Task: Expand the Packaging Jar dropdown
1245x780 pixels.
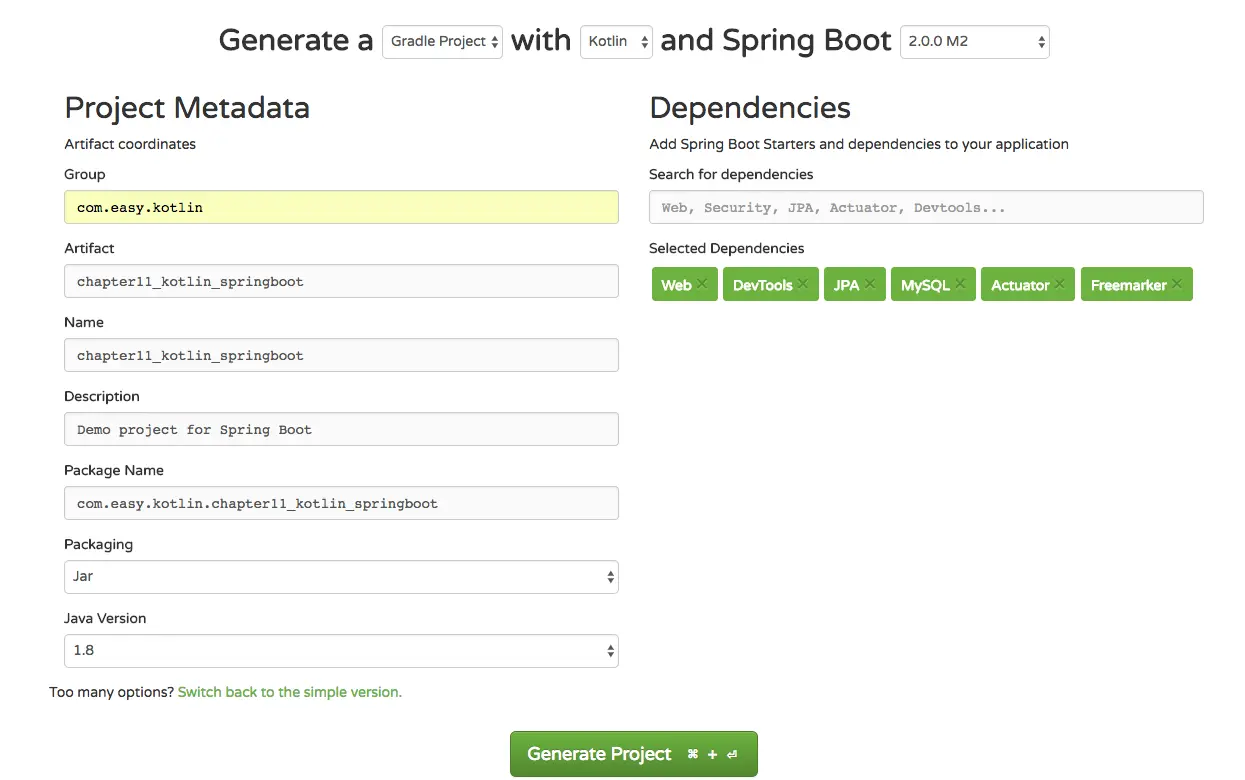Action: (x=341, y=577)
